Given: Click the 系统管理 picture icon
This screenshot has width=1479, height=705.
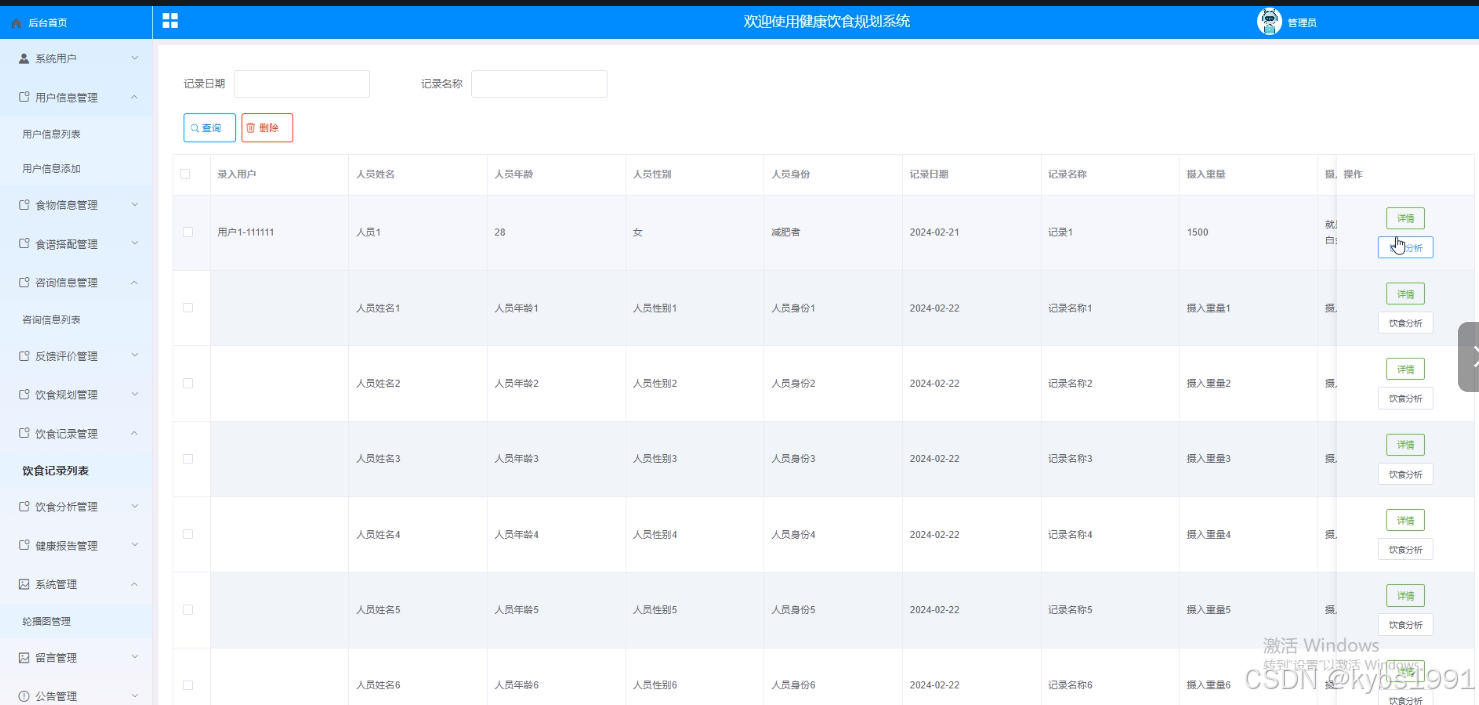Looking at the screenshot, I should 25,584.
